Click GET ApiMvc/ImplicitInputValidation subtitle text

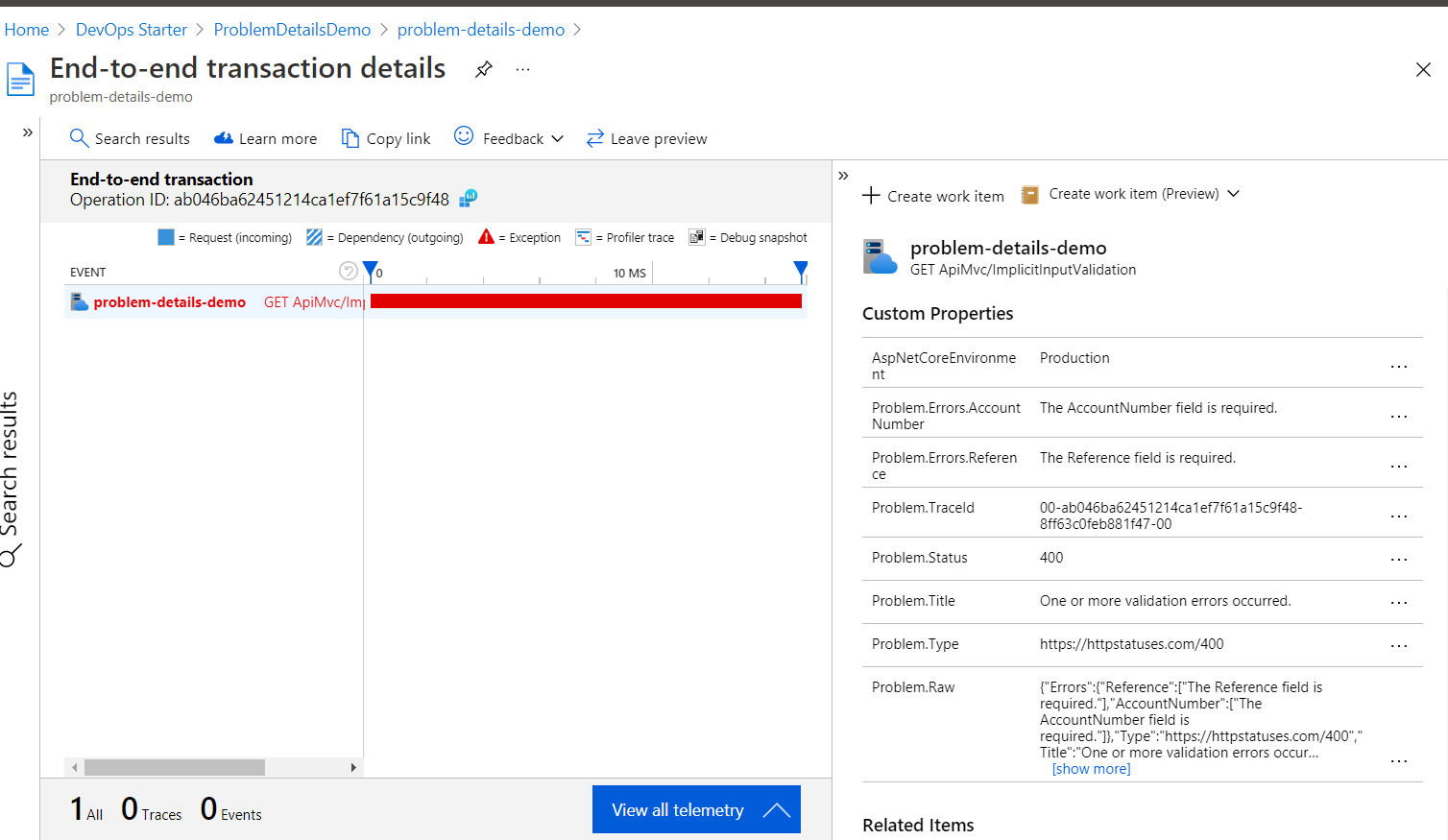click(x=1024, y=270)
